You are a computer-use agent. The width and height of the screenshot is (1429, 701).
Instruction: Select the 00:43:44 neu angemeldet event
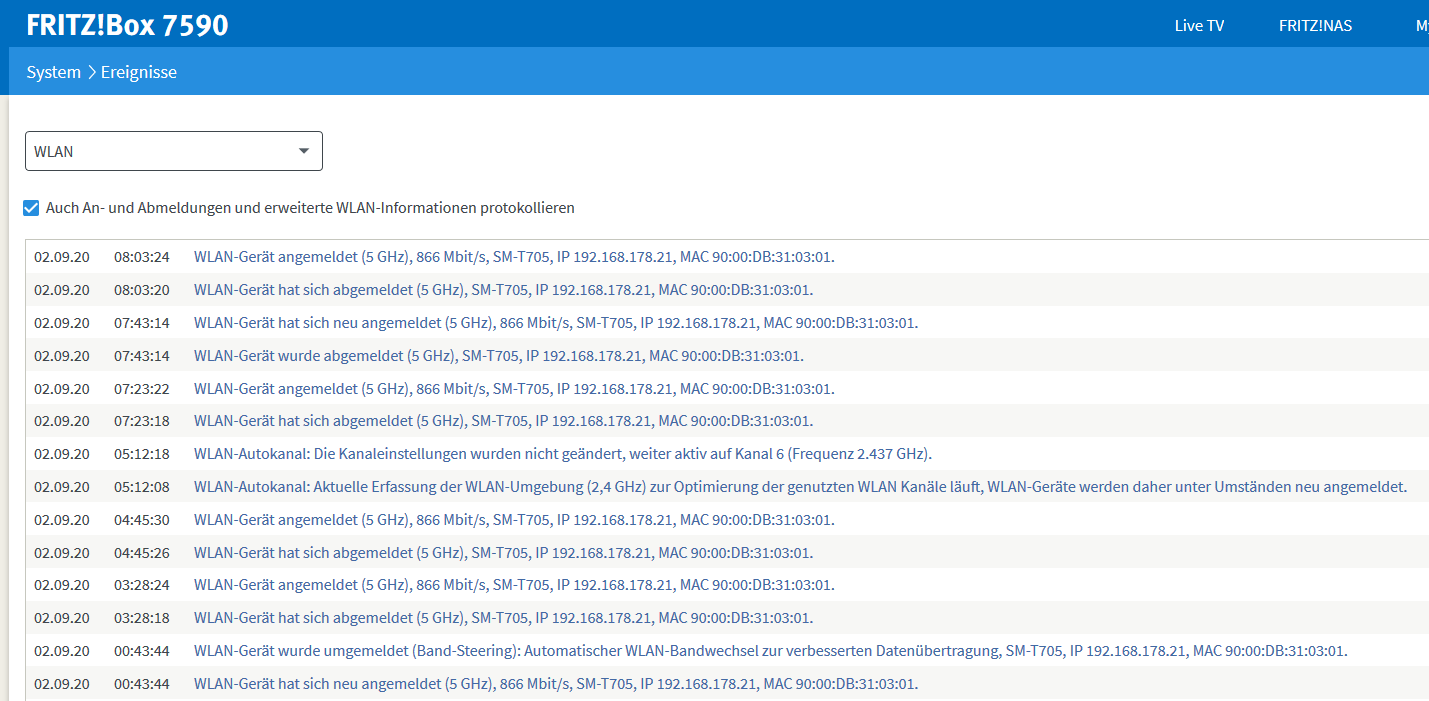(727, 684)
